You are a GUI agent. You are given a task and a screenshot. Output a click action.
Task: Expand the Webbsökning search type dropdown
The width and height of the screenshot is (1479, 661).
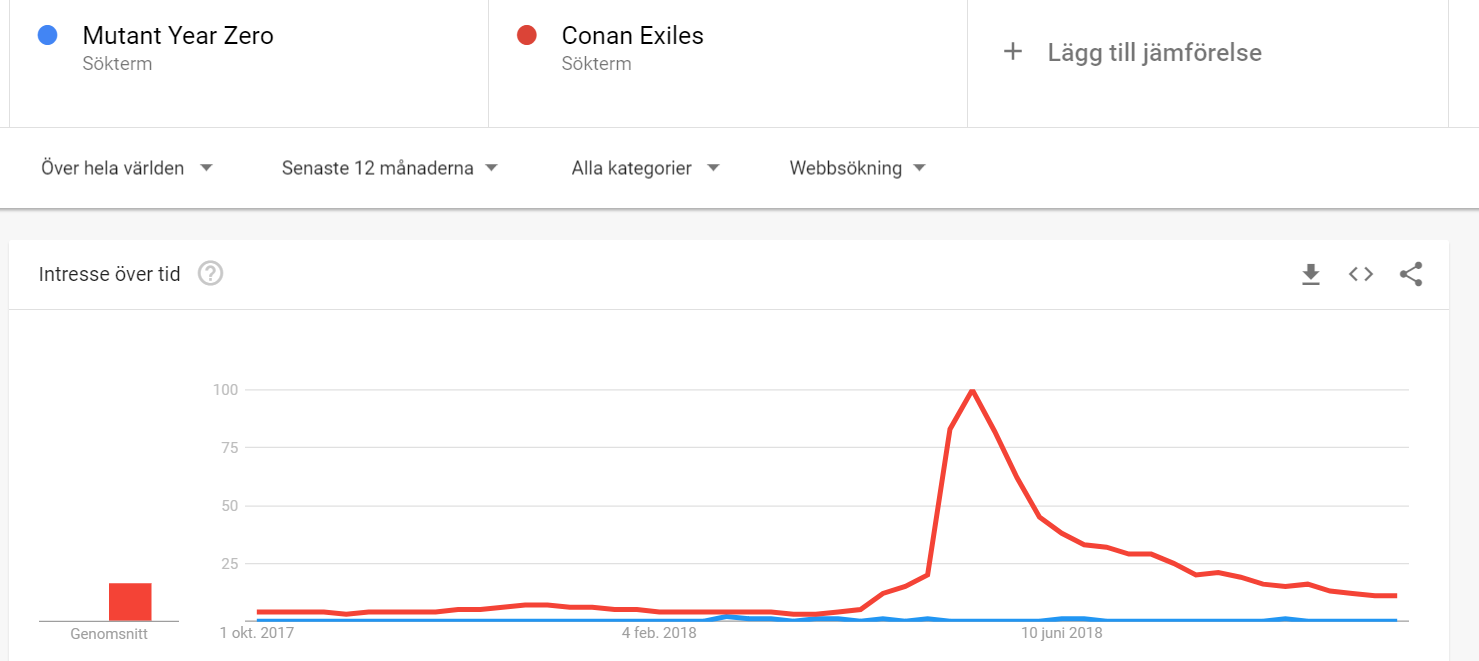coord(857,168)
